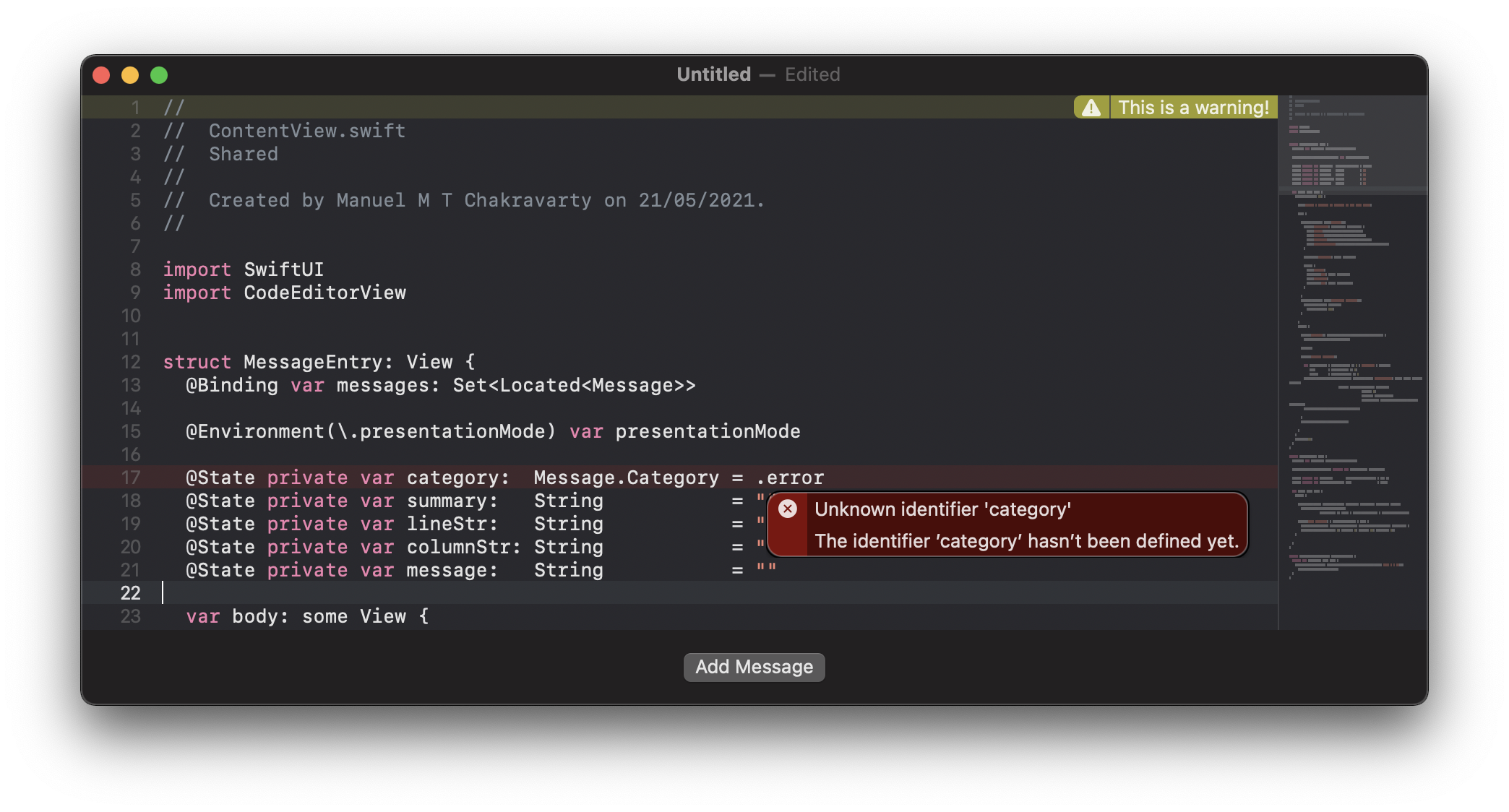This screenshot has width=1509, height=812.
Task: Click line number 17 in the gutter
Action: [x=131, y=478]
